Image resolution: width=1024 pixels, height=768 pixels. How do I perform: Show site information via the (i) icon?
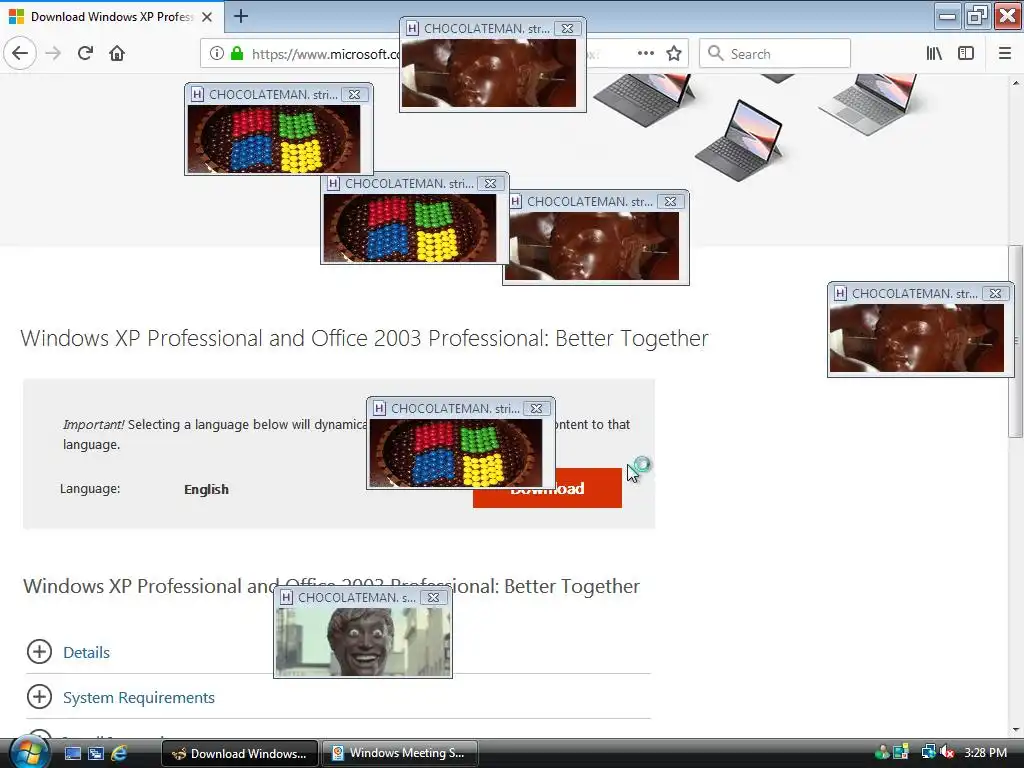tap(217, 54)
